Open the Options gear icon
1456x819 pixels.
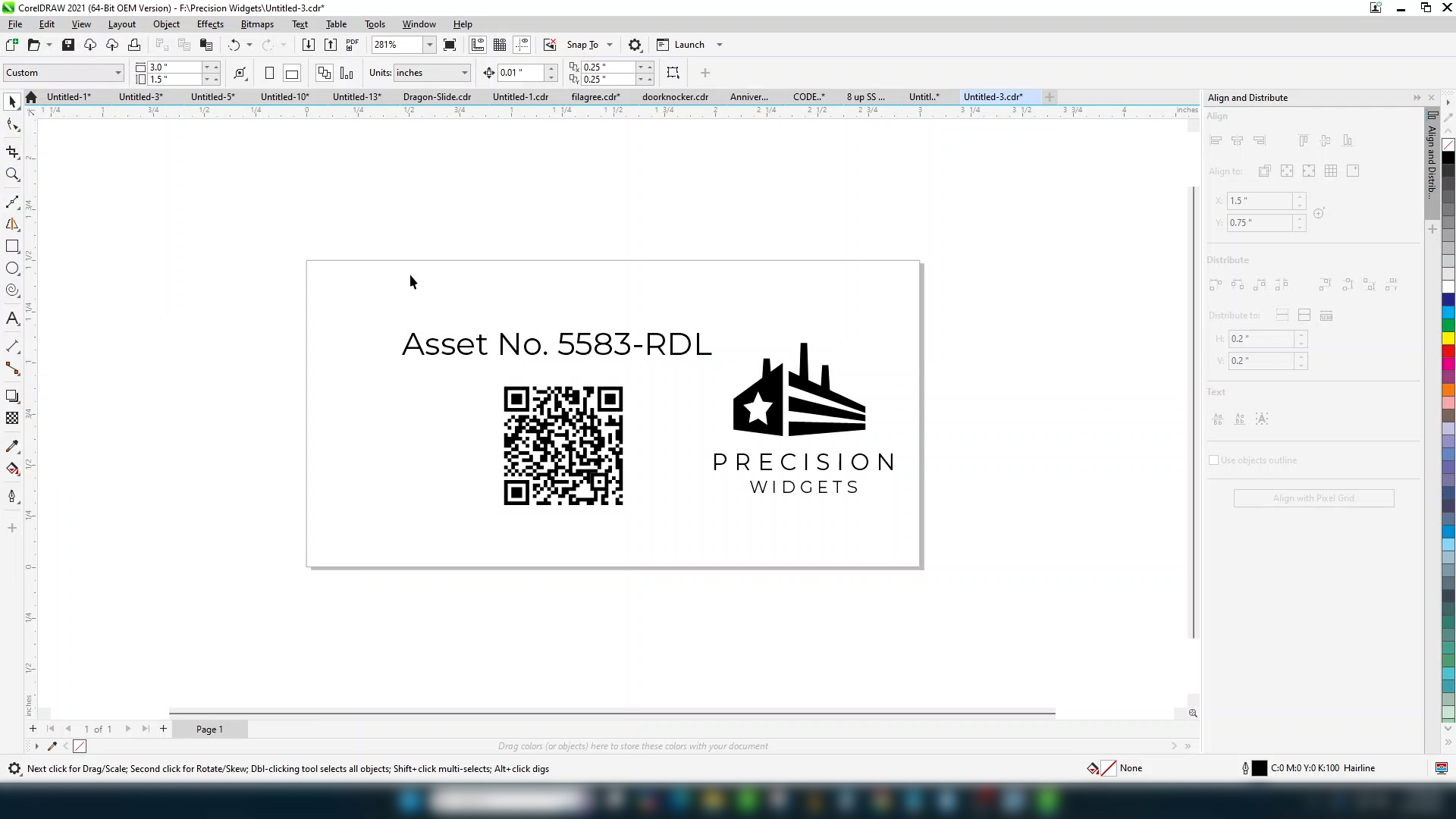click(635, 45)
